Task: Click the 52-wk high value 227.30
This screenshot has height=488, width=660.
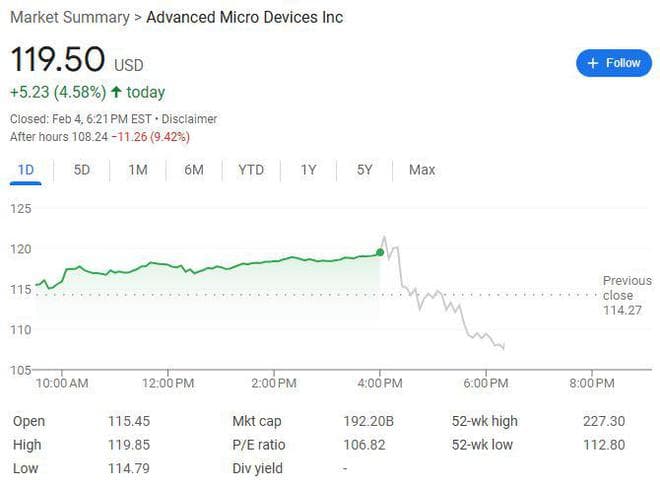Action: [603, 421]
